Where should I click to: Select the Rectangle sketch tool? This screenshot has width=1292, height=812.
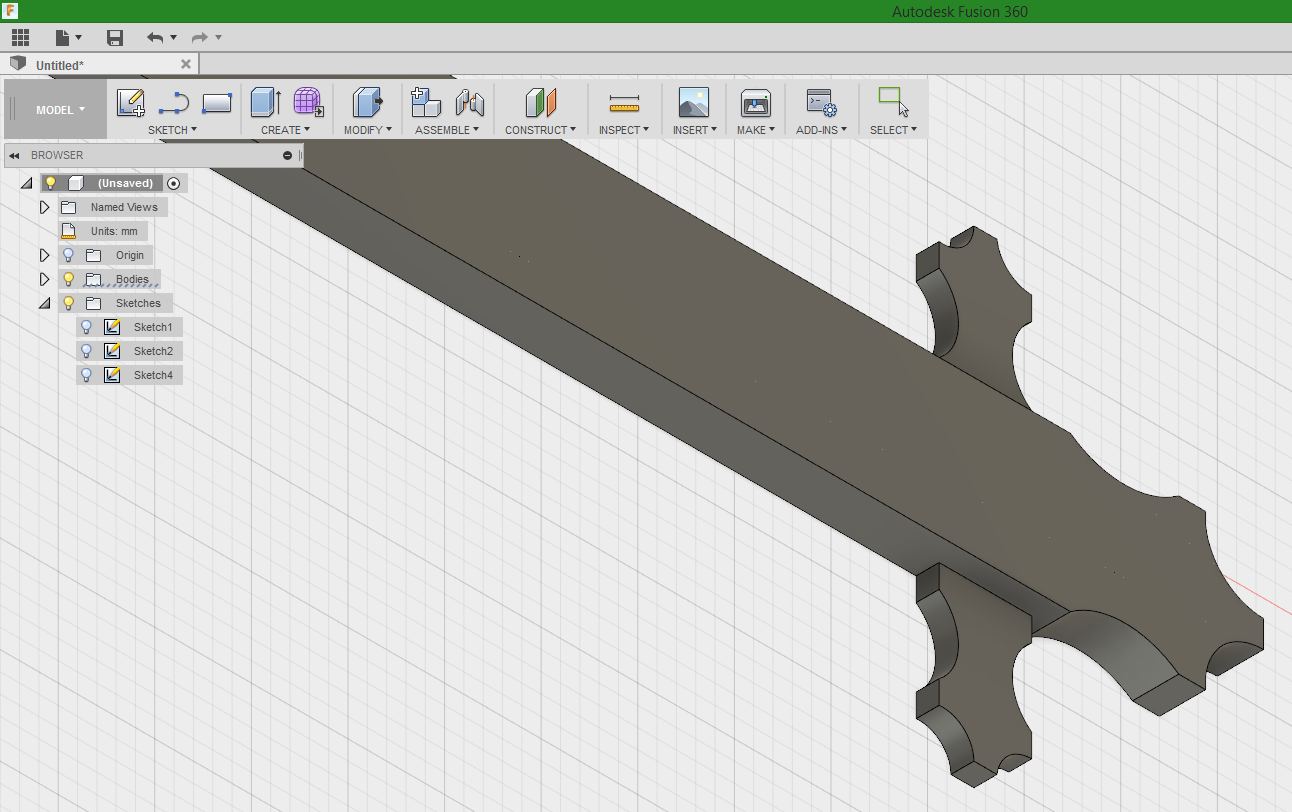click(217, 102)
